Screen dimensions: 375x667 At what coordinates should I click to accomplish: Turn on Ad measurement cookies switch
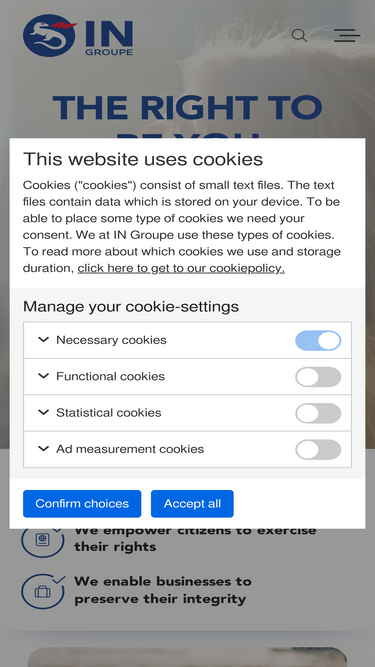(318, 450)
